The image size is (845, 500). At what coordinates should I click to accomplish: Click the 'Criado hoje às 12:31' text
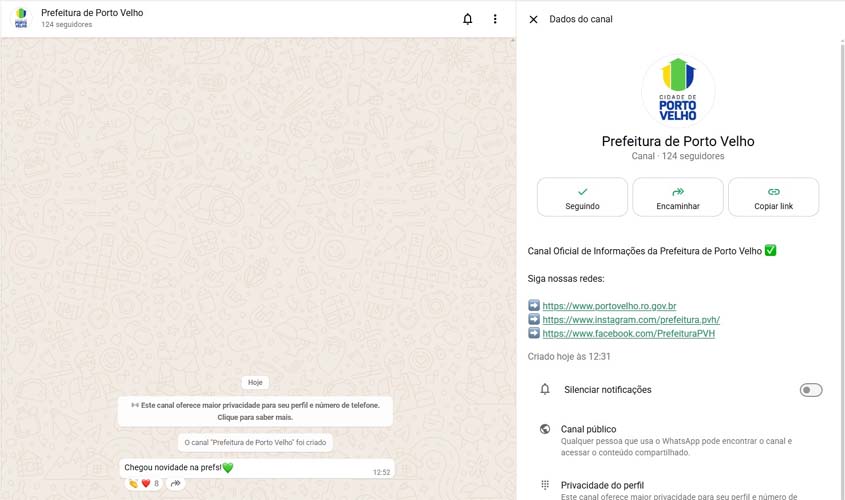(569, 356)
